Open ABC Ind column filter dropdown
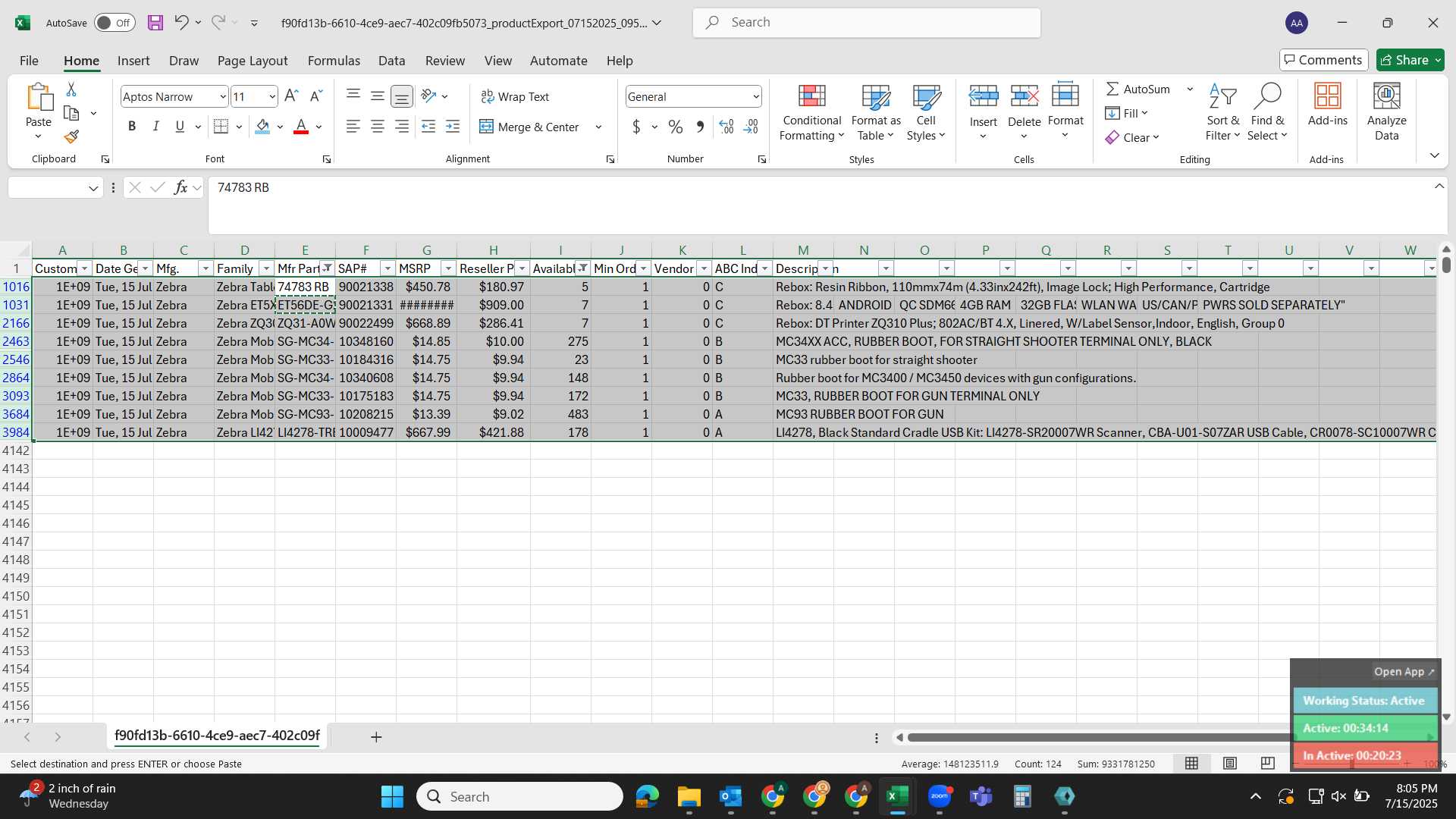 pyautogui.click(x=764, y=268)
